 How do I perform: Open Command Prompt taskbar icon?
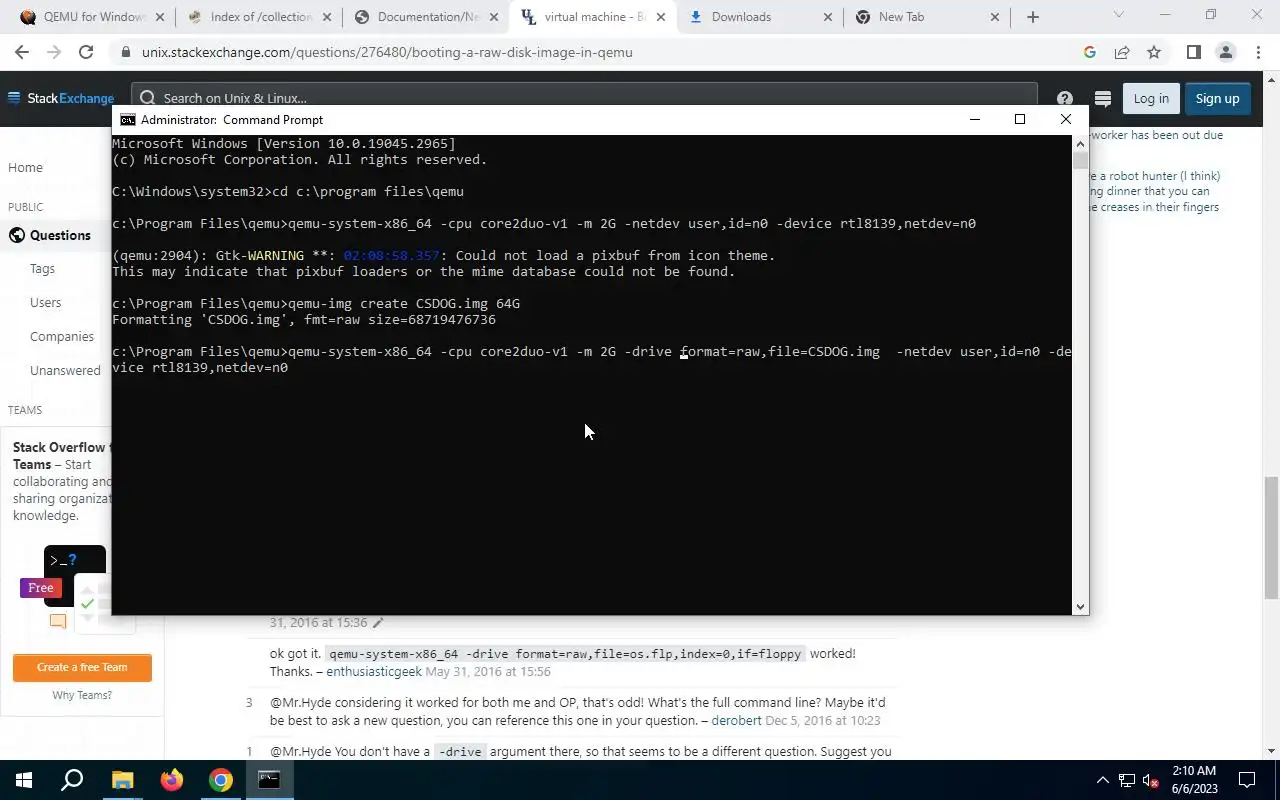(270, 780)
